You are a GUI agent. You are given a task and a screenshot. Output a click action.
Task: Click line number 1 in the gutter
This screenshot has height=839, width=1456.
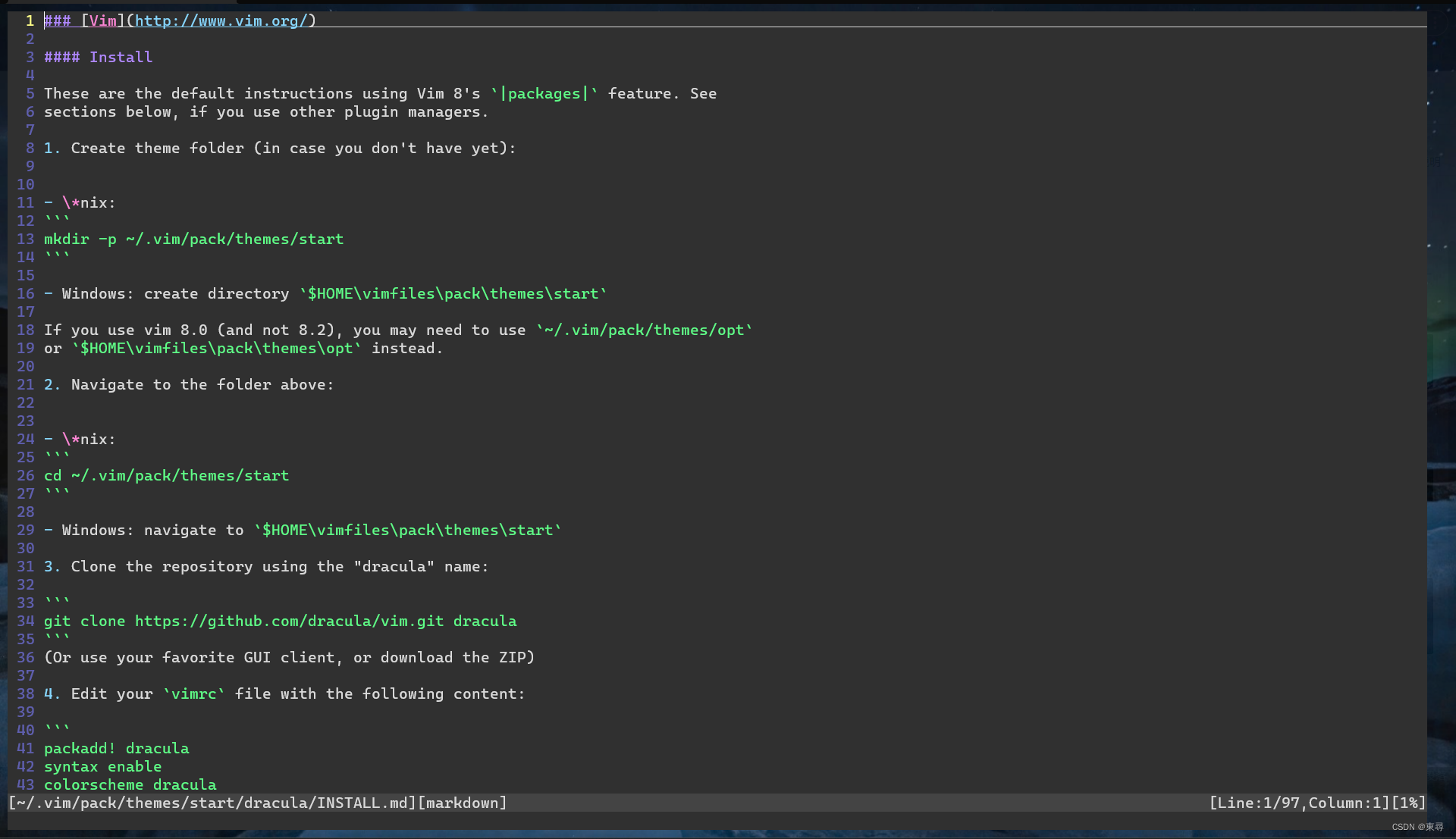pos(30,20)
